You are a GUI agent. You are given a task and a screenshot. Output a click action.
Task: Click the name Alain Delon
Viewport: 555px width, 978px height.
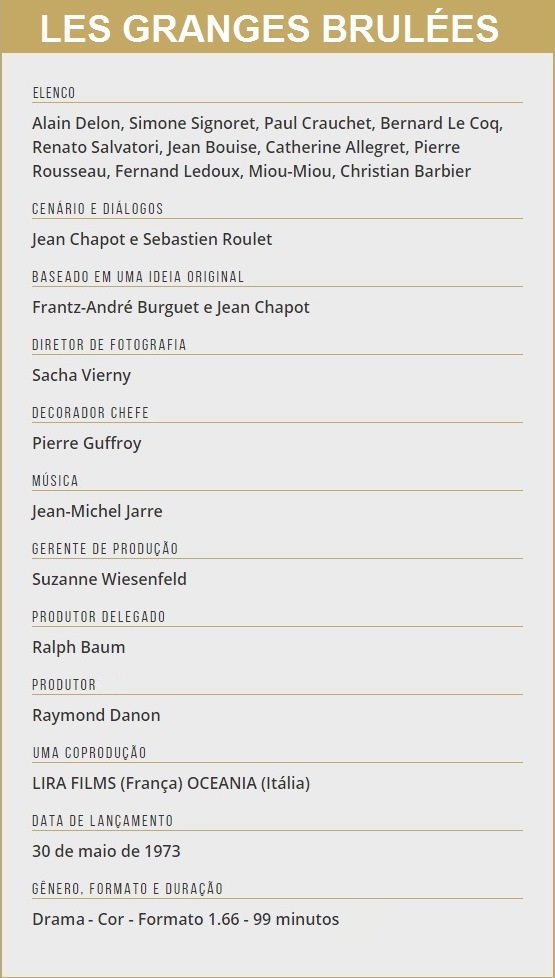pyautogui.click(x=77, y=123)
